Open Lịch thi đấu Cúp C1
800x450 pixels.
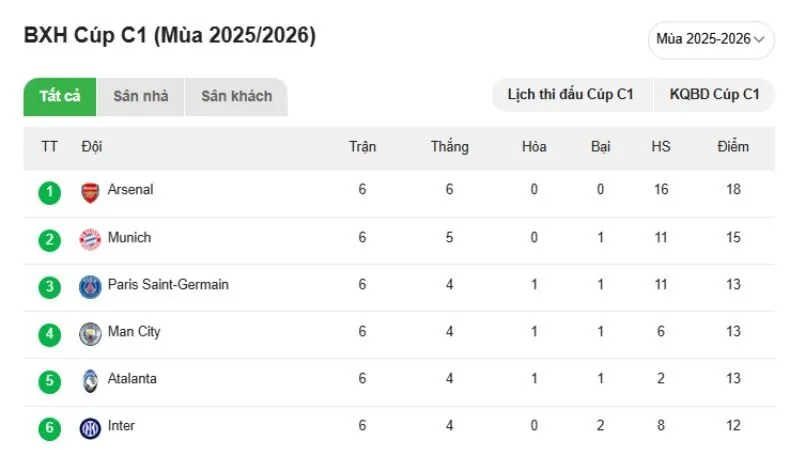(571, 95)
